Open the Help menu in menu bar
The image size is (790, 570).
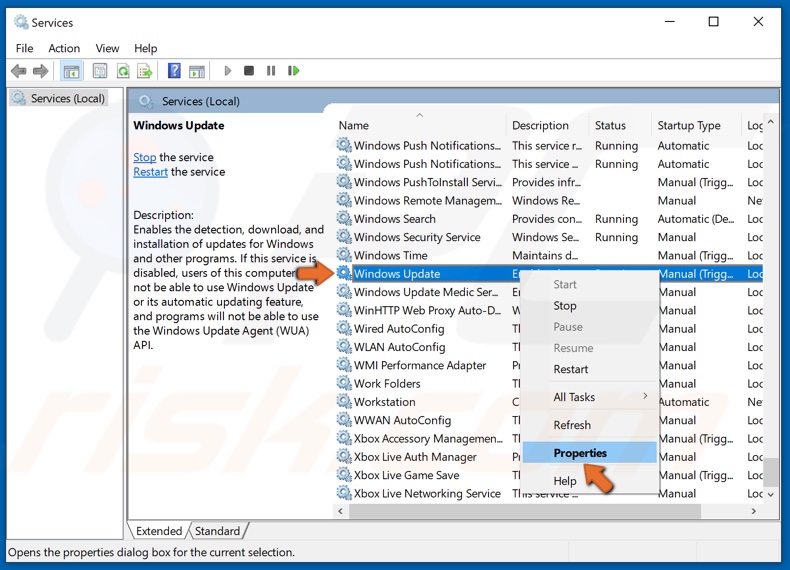click(146, 48)
